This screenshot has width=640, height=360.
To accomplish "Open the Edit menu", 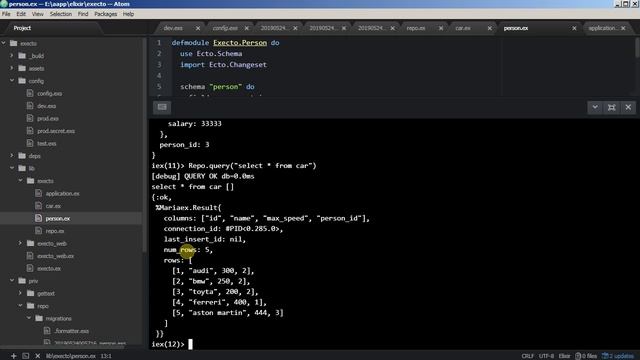I will [21, 14].
